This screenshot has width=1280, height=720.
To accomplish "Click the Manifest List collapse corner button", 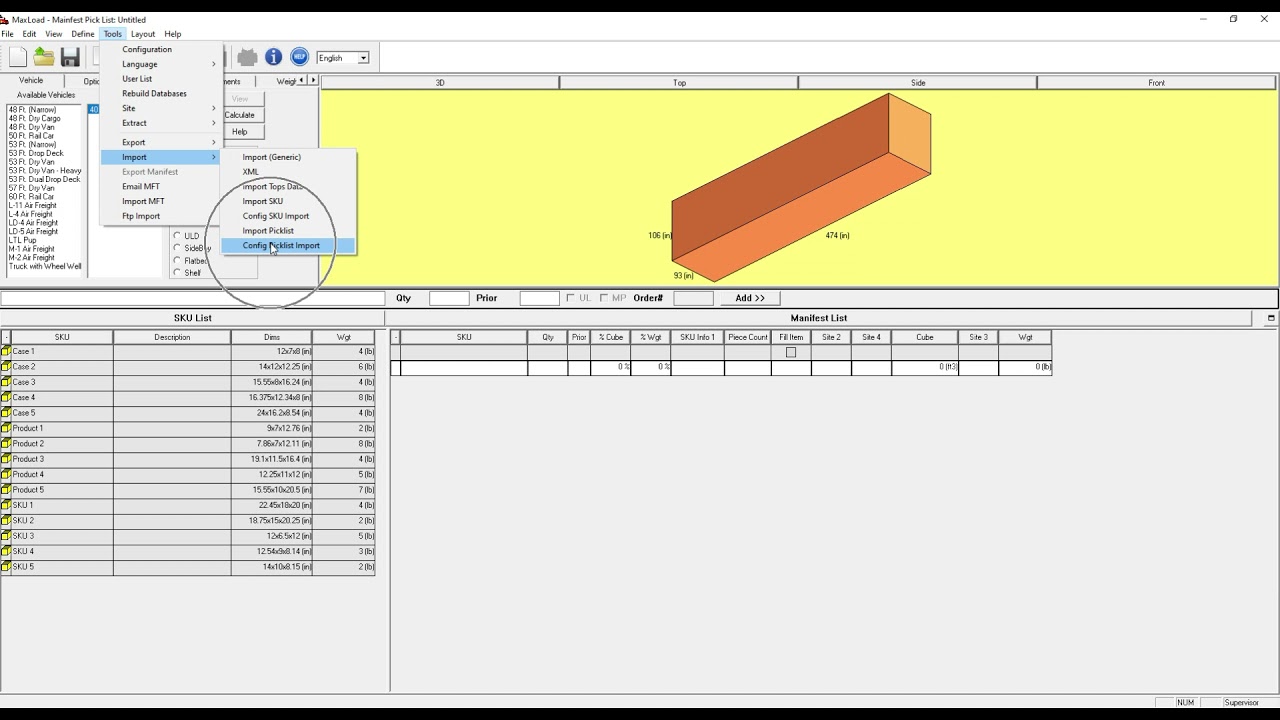I will (x=395, y=337).
